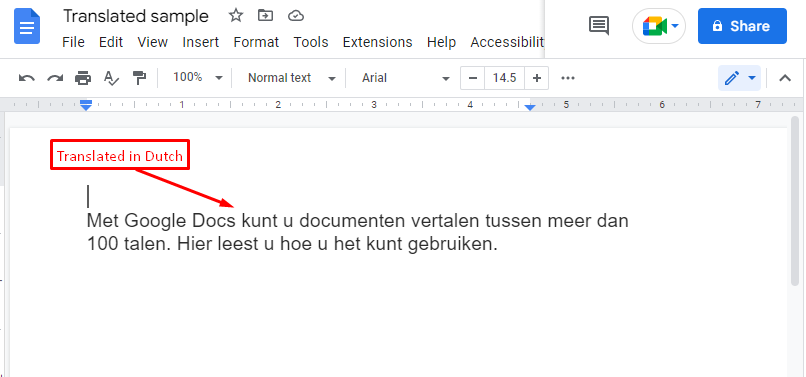Open comment history icon

(x=599, y=26)
